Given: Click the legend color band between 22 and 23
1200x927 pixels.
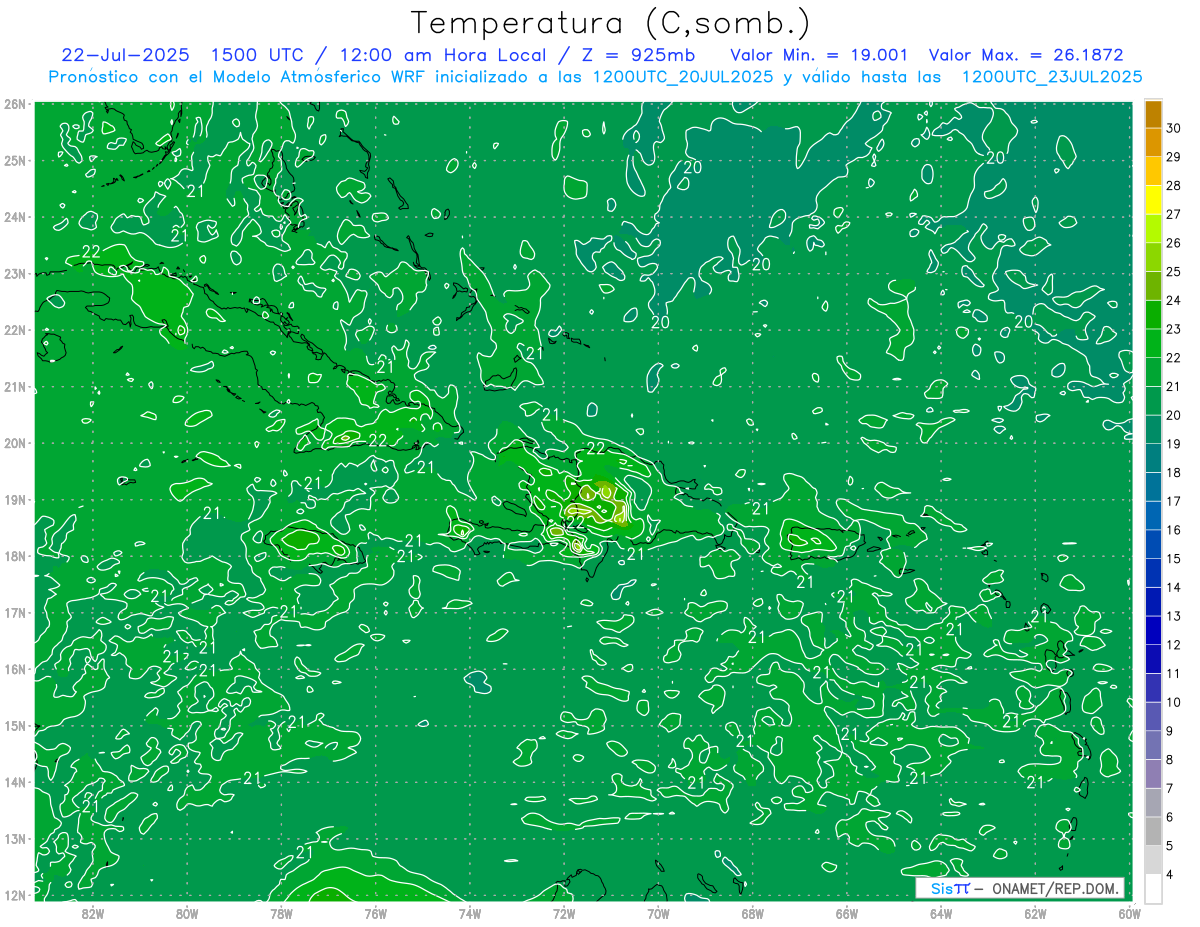Looking at the screenshot, I should click(1154, 343).
